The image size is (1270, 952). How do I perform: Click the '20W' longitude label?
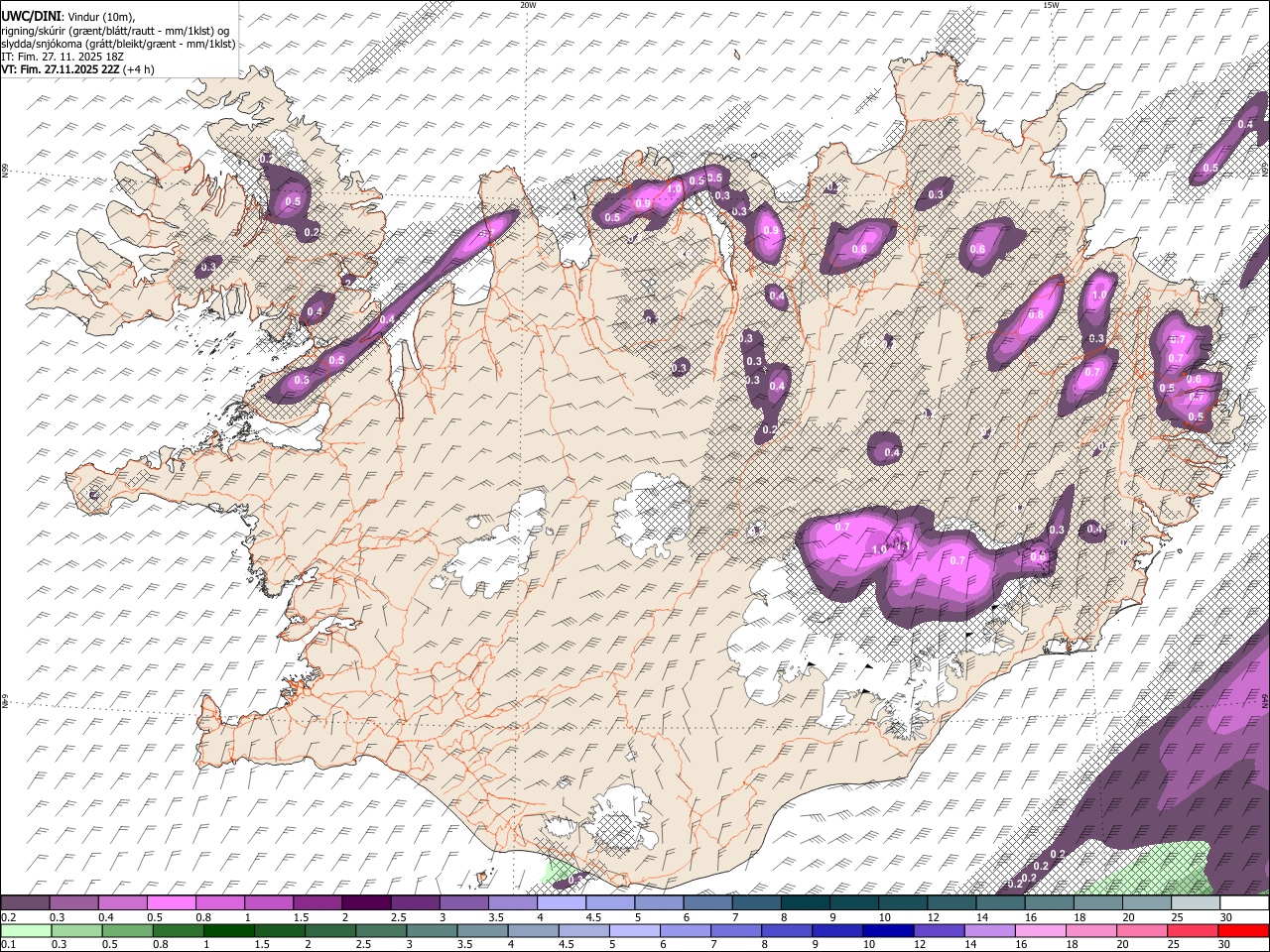pyautogui.click(x=528, y=5)
